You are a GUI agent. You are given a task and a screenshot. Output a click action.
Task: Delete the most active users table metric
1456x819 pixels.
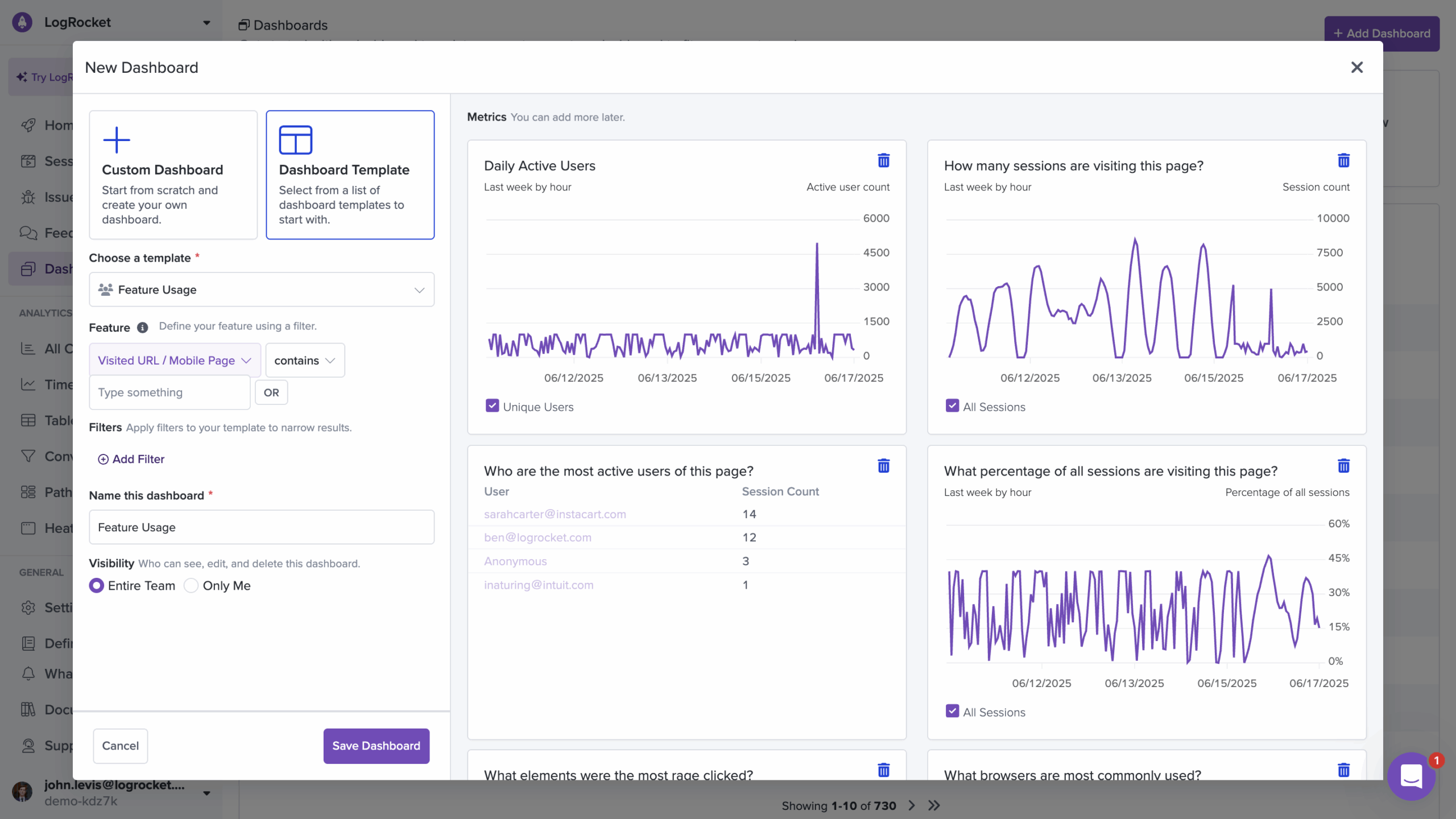click(x=883, y=466)
